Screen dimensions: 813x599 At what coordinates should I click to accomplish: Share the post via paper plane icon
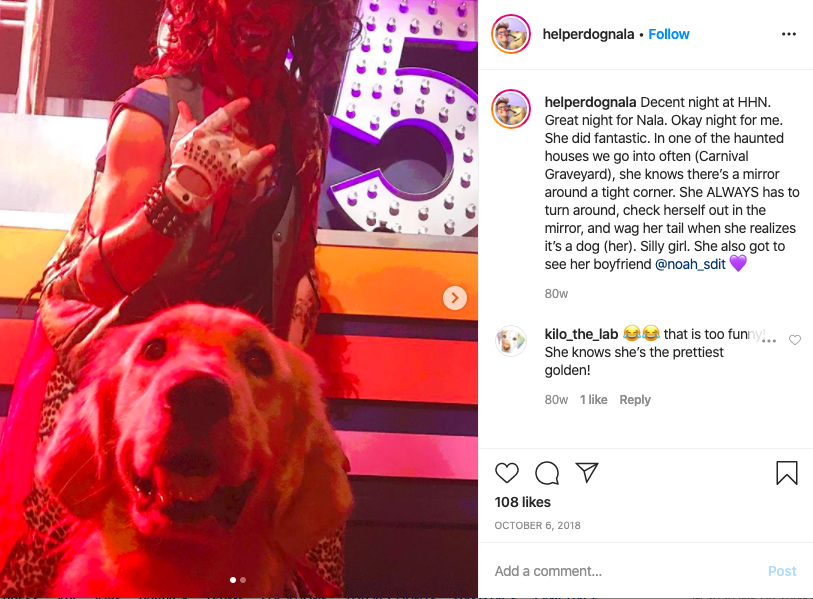(x=587, y=472)
